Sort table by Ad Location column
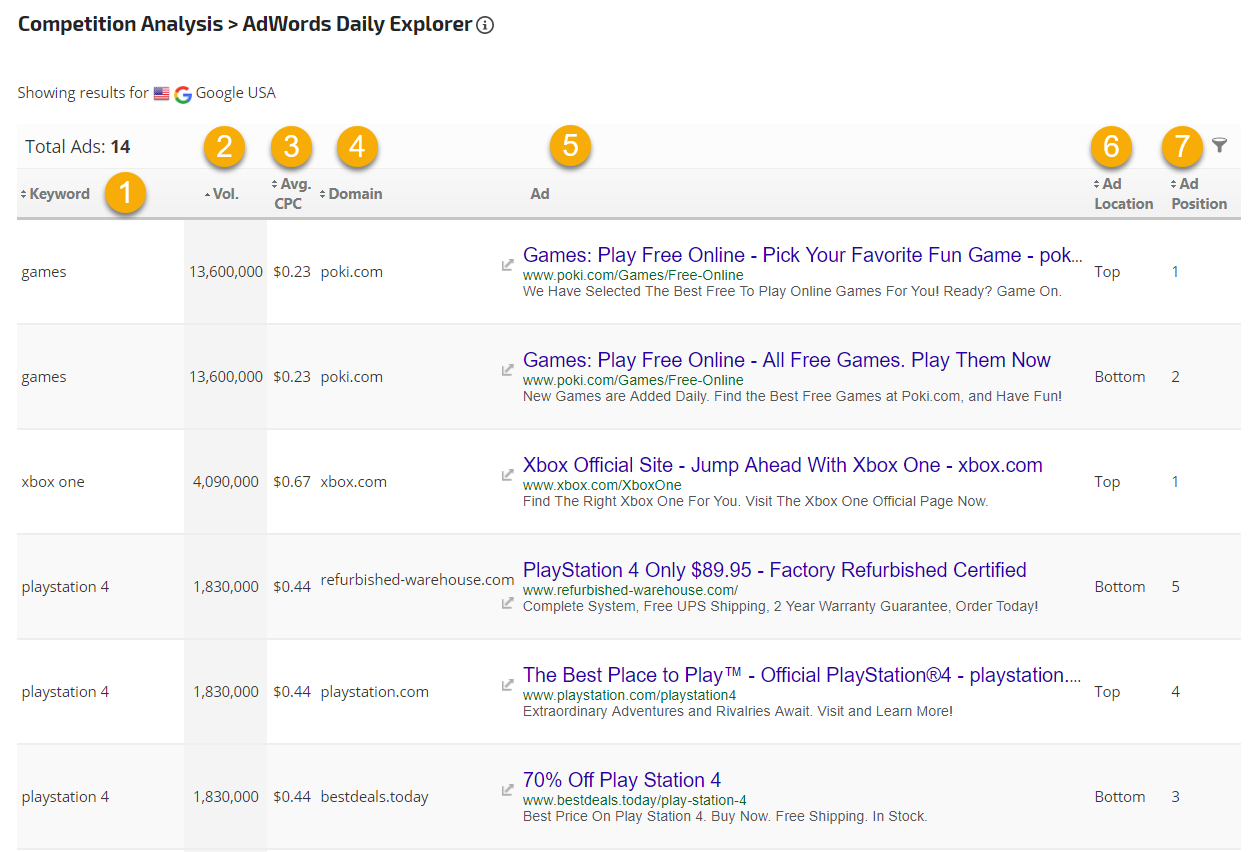 tap(1122, 194)
